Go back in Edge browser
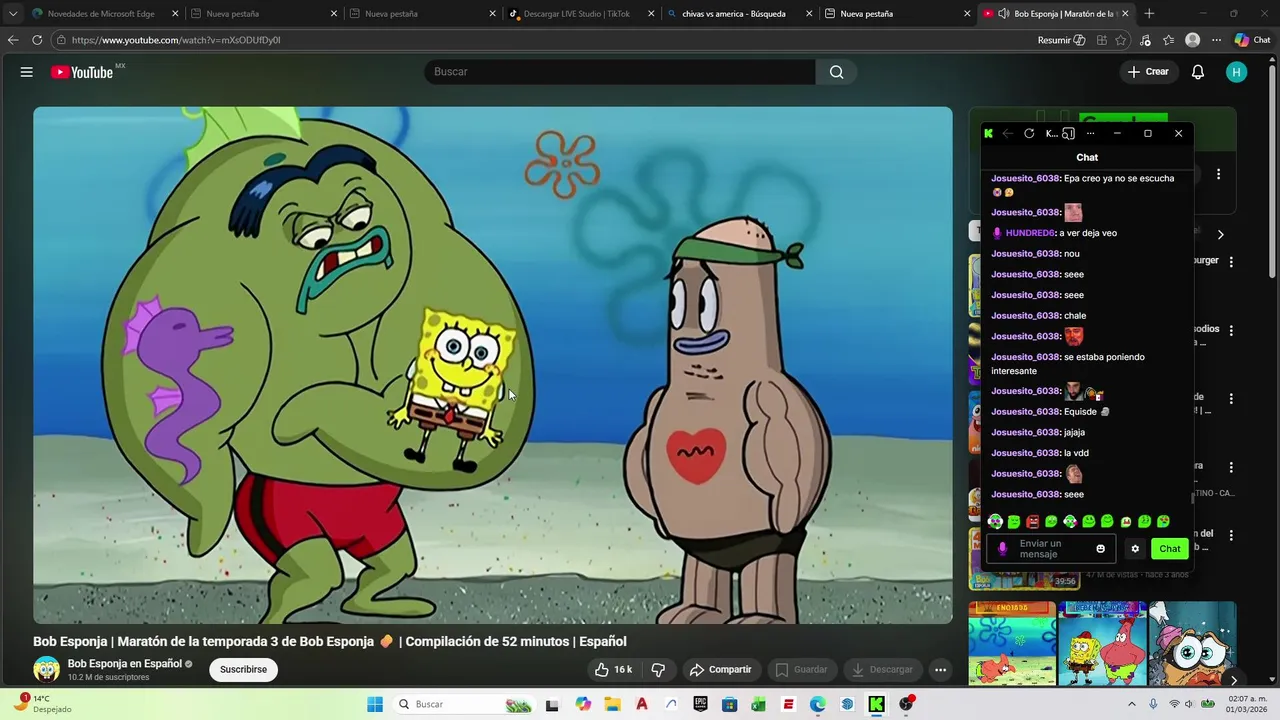This screenshot has height=720, width=1280. pyautogui.click(x=13, y=40)
